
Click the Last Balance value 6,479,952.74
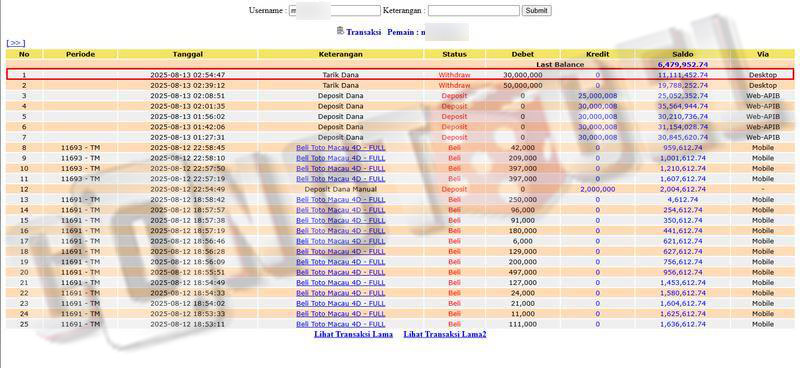tap(683, 65)
